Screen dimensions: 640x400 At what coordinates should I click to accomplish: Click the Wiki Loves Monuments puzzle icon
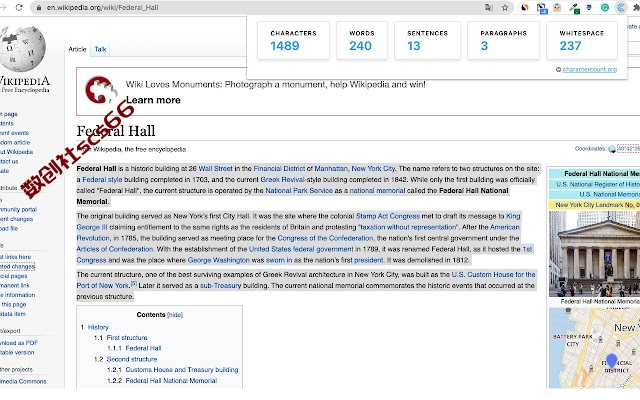pos(100,90)
